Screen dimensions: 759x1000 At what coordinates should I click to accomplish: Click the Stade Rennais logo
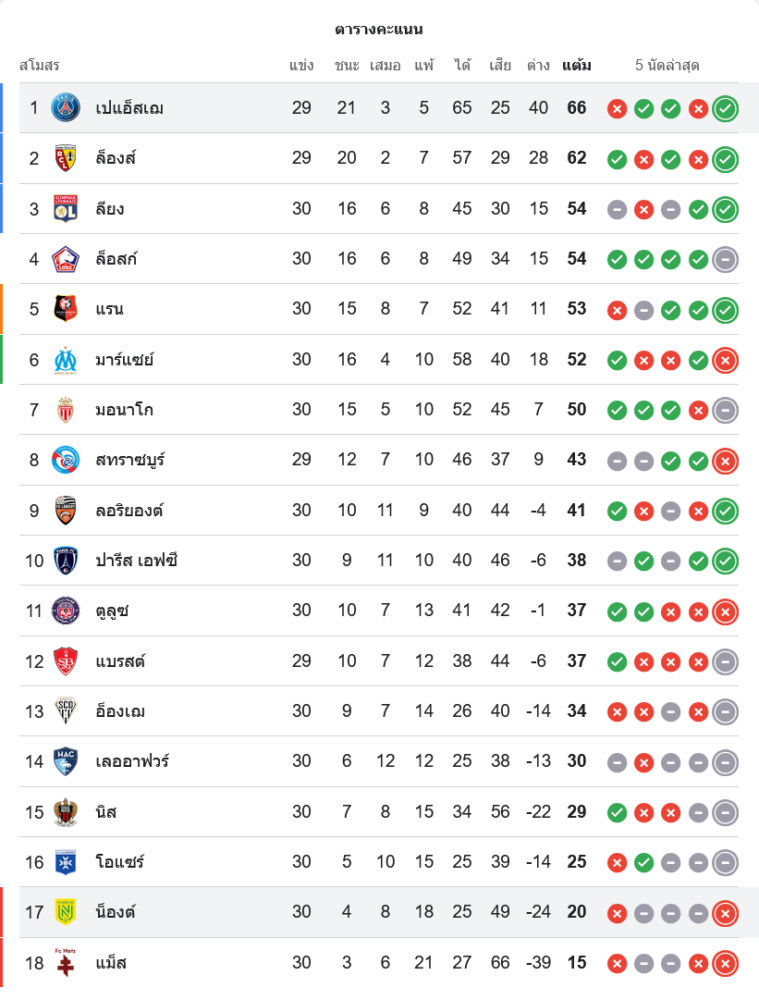click(66, 309)
